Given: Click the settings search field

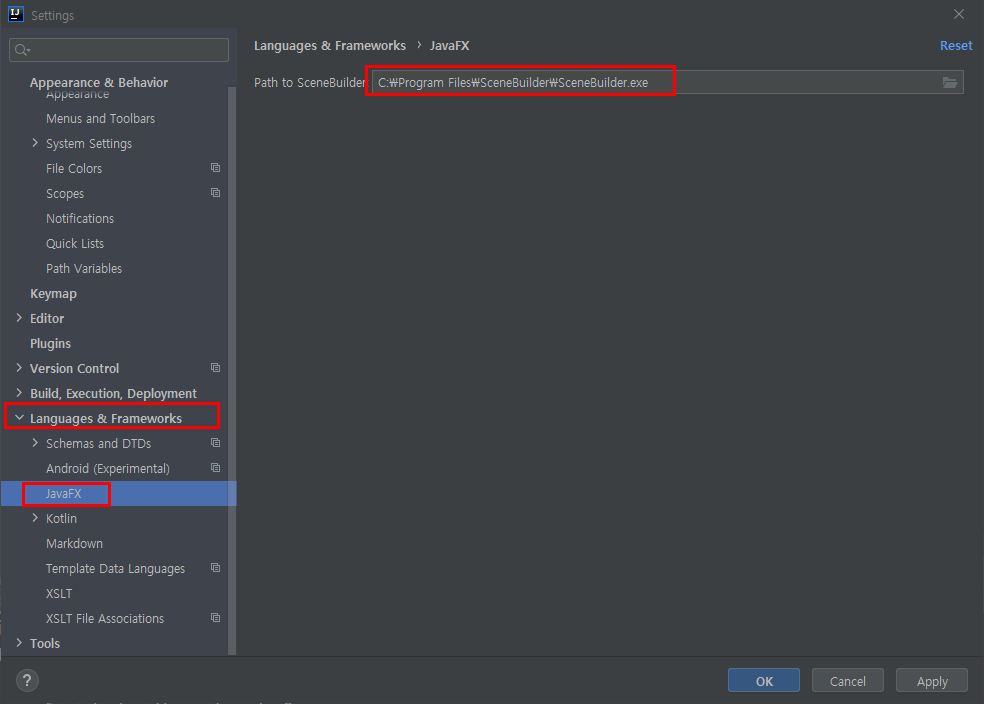Looking at the screenshot, I should tap(119, 50).
